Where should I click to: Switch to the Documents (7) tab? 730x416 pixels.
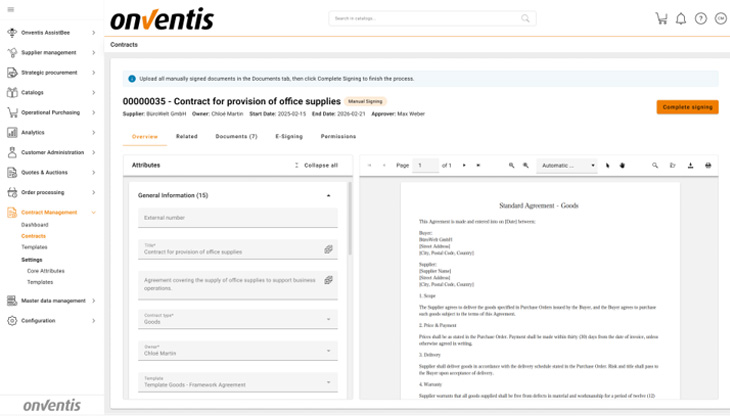236,136
